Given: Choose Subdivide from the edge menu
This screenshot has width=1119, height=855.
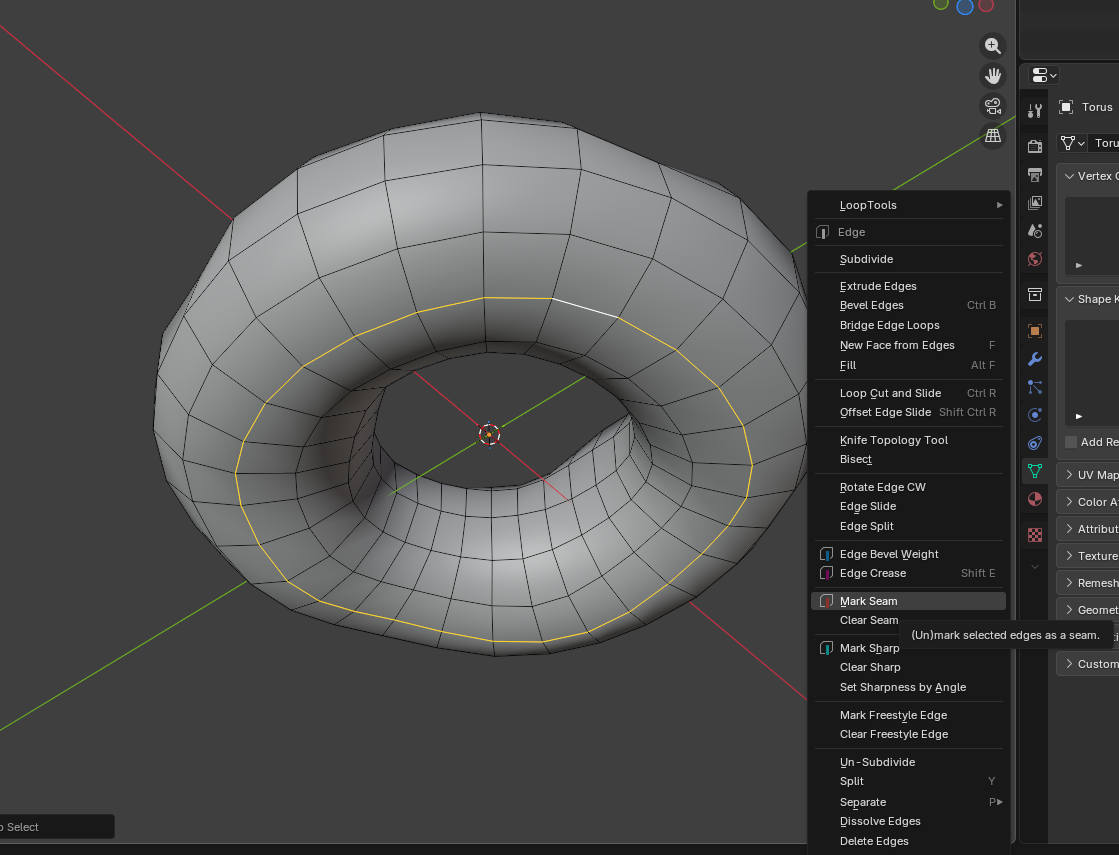Looking at the screenshot, I should point(908,259).
